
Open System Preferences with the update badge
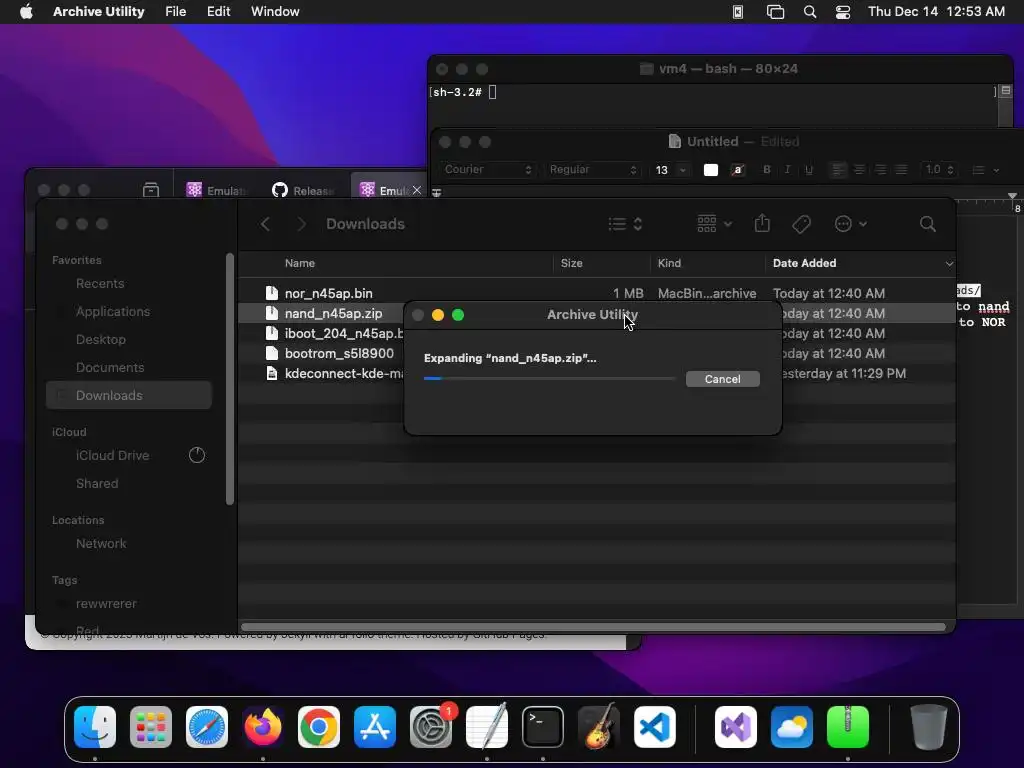pyautogui.click(x=431, y=727)
